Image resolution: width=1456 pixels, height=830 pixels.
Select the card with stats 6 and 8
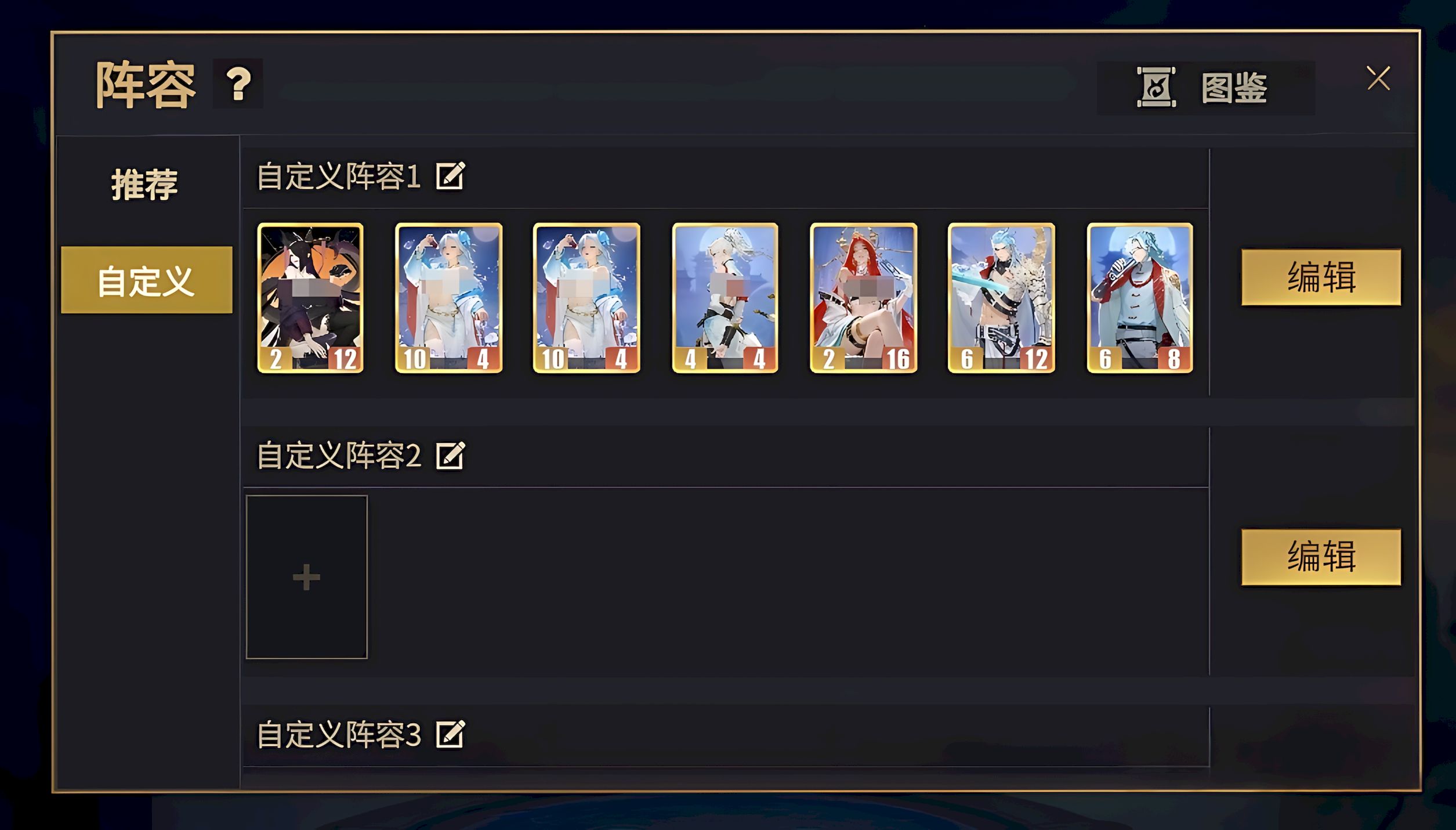1140,298
